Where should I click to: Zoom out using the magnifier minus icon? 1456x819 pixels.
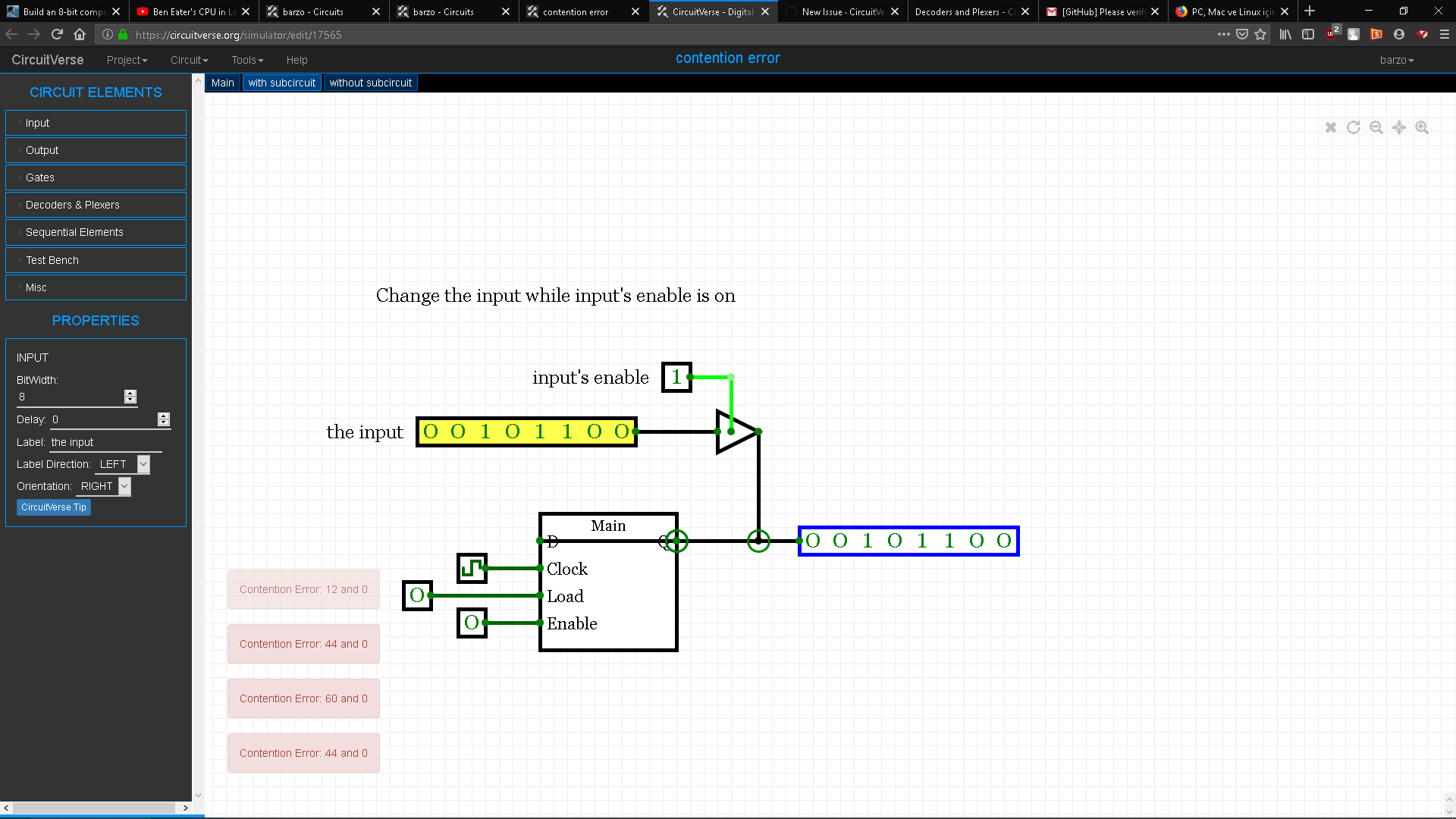pyautogui.click(x=1376, y=127)
